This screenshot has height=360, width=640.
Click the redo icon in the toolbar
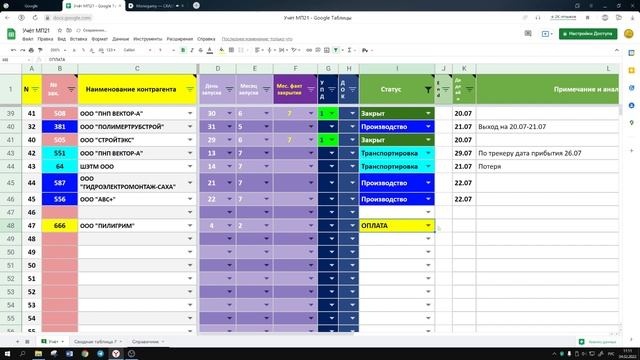22,50
